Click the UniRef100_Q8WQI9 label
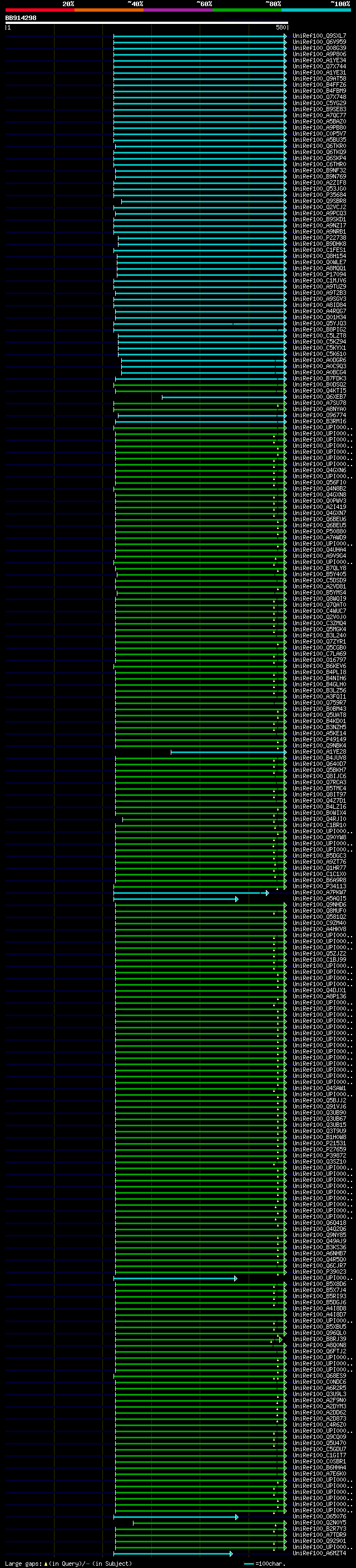 tap(319, 599)
